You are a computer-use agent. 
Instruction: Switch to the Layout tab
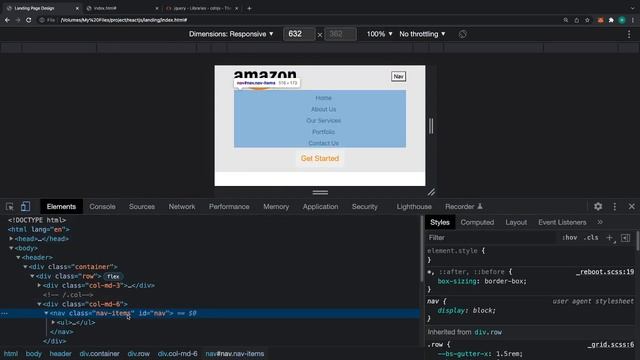point(516,222)
